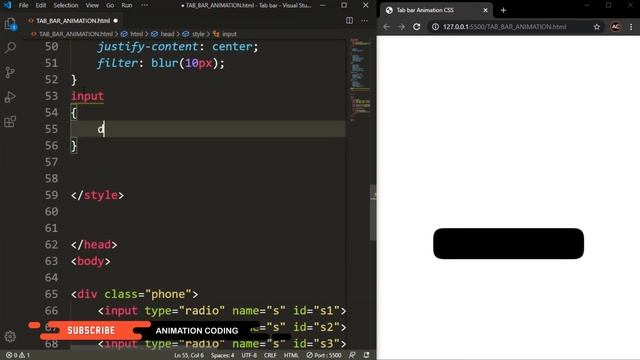The width and height of the screenshot is (640, 360).
Task: Click Ln 55, Col 6 in status bar
Action: coord(189,355)
